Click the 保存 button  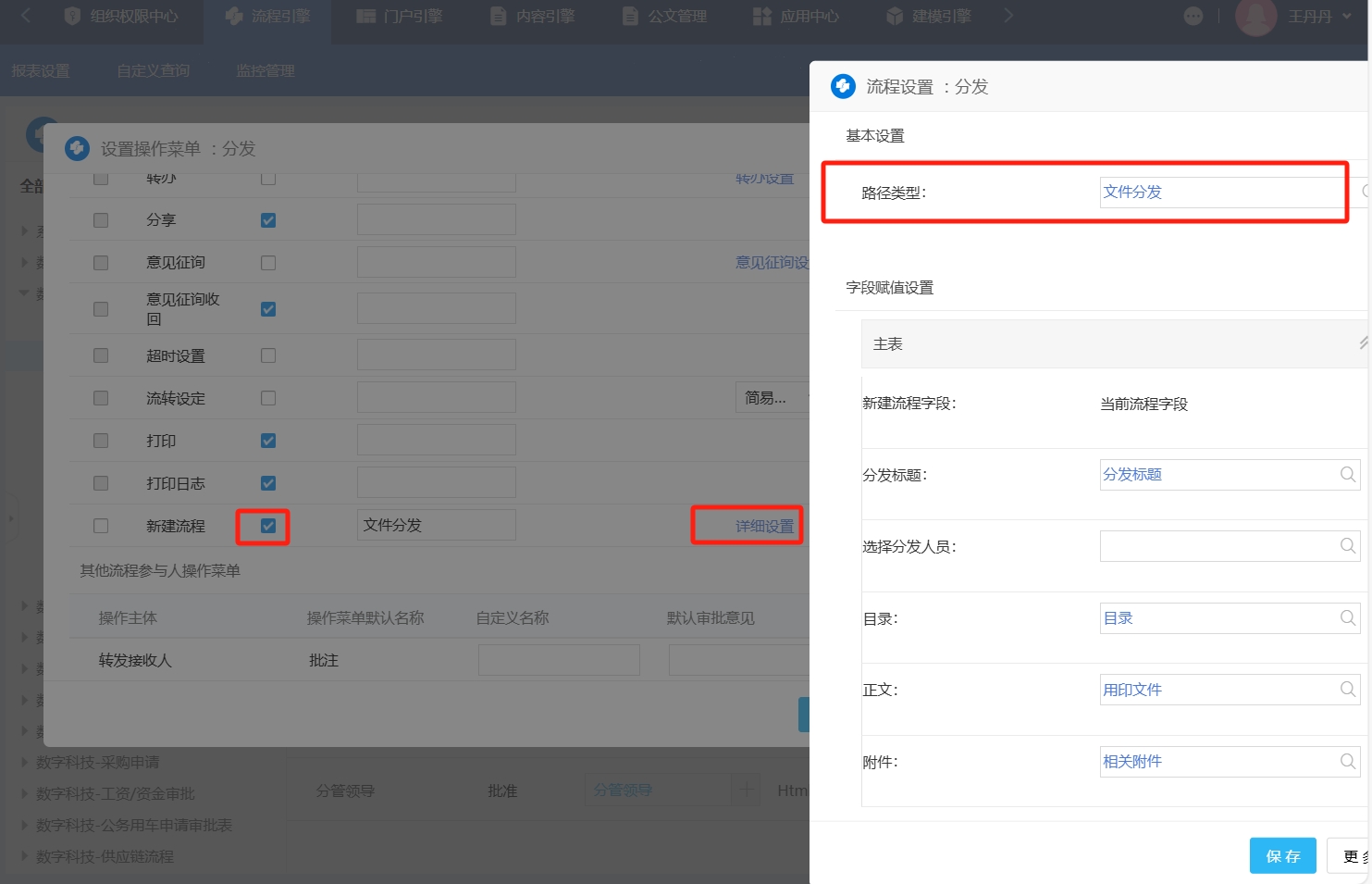tap(1282, 856)
